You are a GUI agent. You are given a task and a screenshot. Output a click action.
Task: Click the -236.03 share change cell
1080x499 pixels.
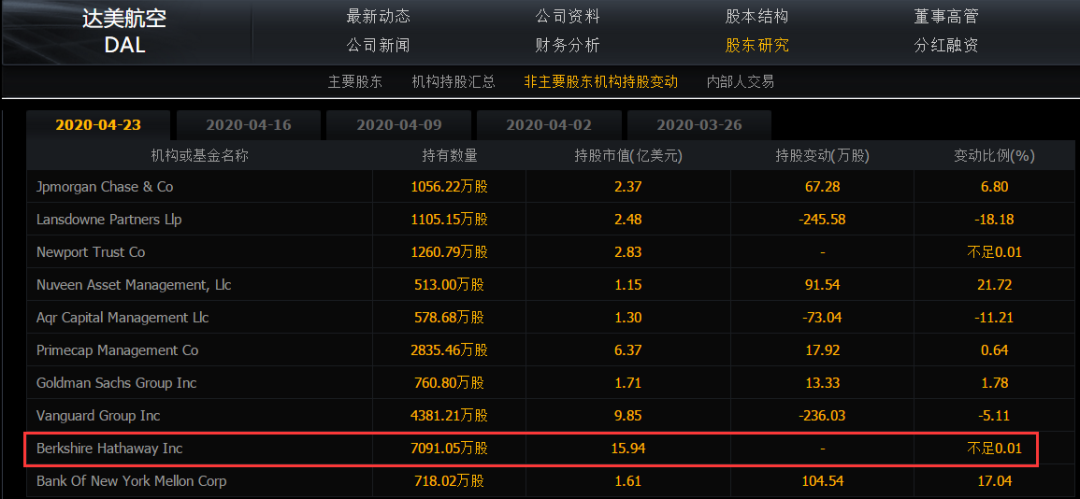822,416
